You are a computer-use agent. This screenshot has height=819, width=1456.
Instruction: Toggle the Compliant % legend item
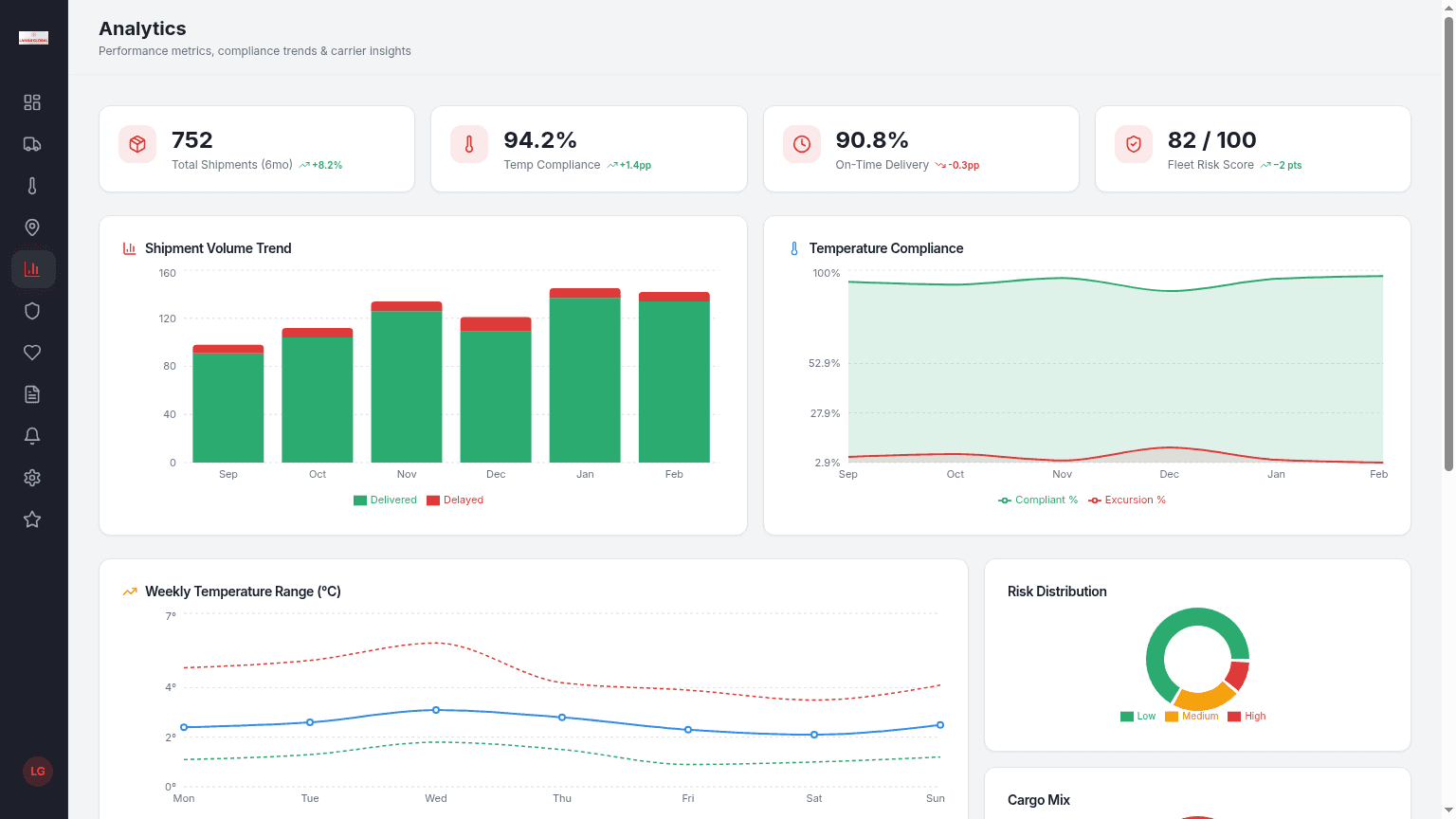[x=1038, y=500]
